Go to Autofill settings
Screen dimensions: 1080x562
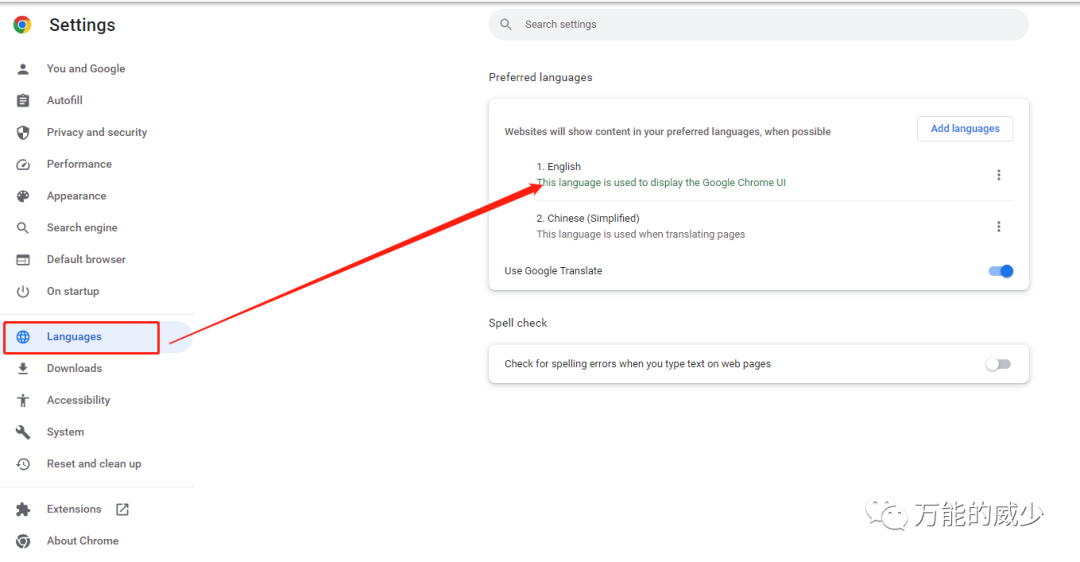click(65, 101)
